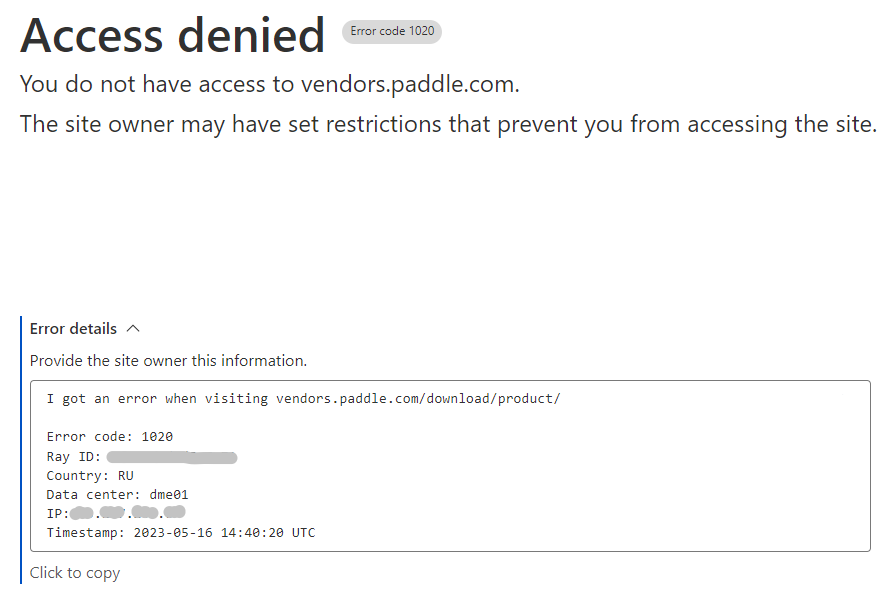
Task: Click the Timestamp line in details box
Action: [x=181, y=533]
